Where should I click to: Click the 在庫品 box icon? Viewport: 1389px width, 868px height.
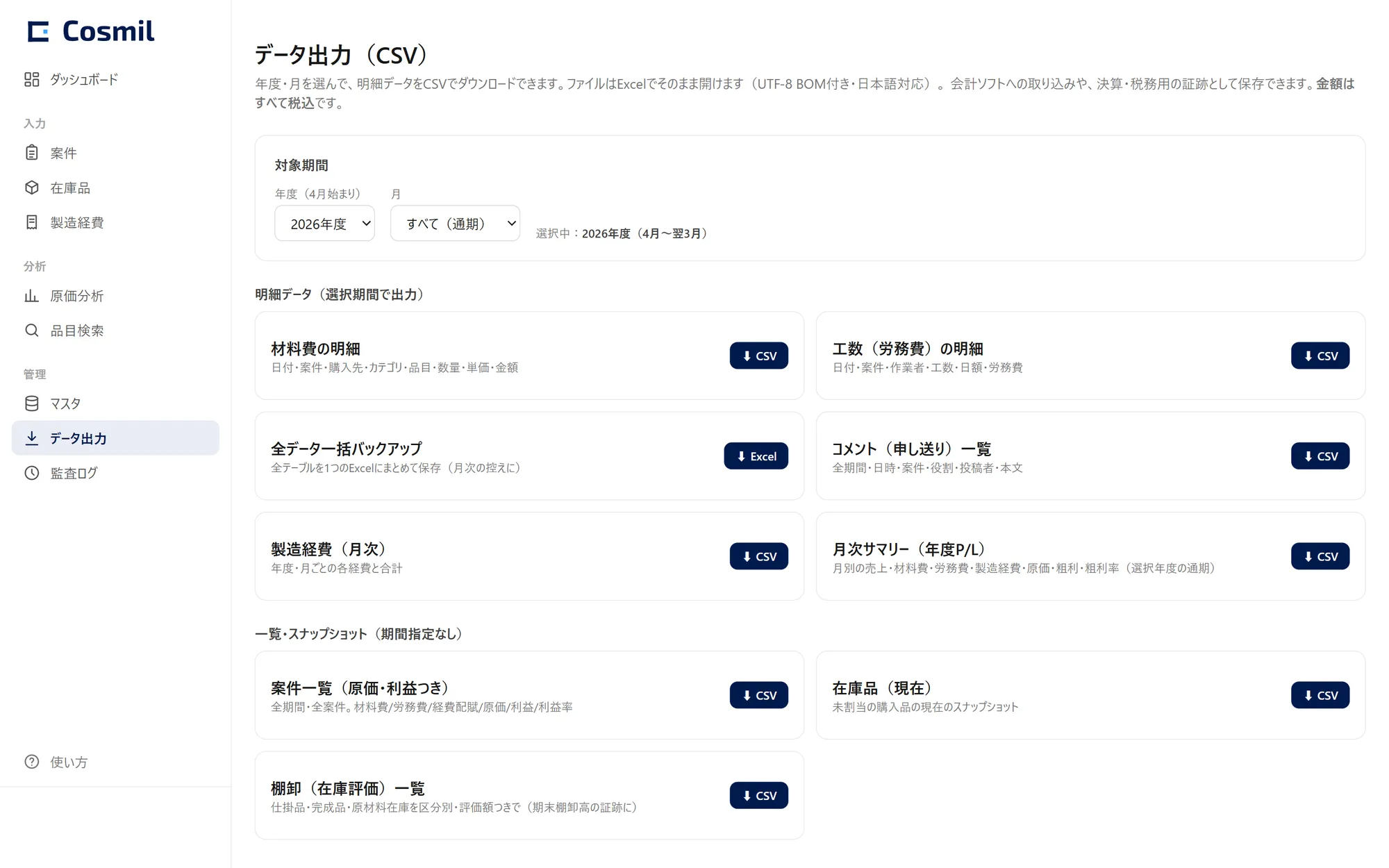[x=31, y=187]
